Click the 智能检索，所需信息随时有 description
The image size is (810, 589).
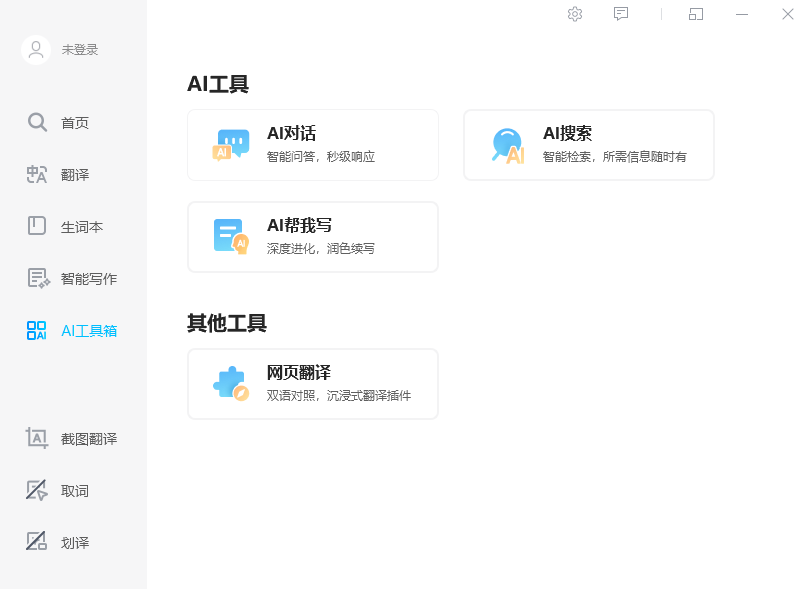coord(615,157)
